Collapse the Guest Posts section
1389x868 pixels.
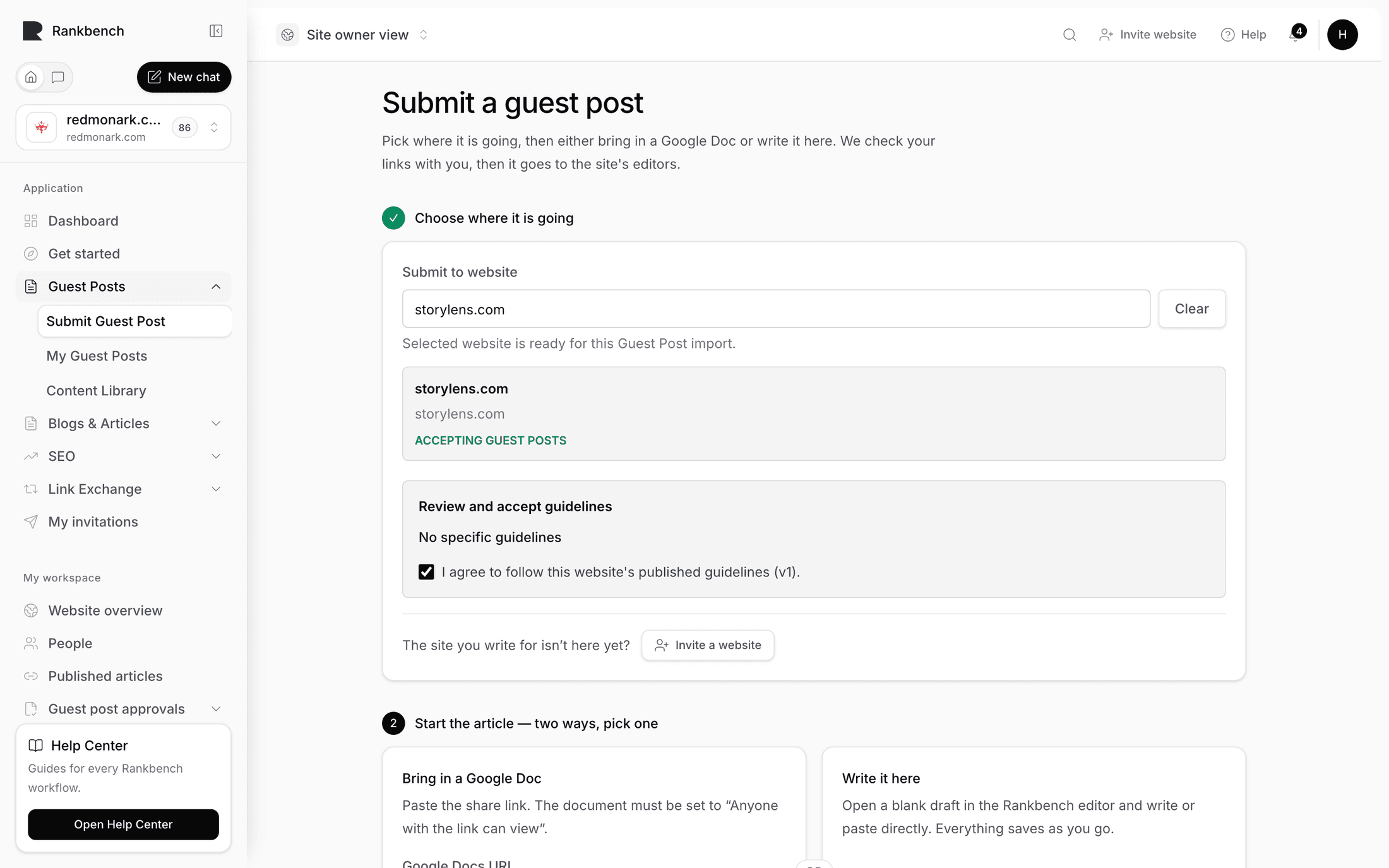point(216,287)
